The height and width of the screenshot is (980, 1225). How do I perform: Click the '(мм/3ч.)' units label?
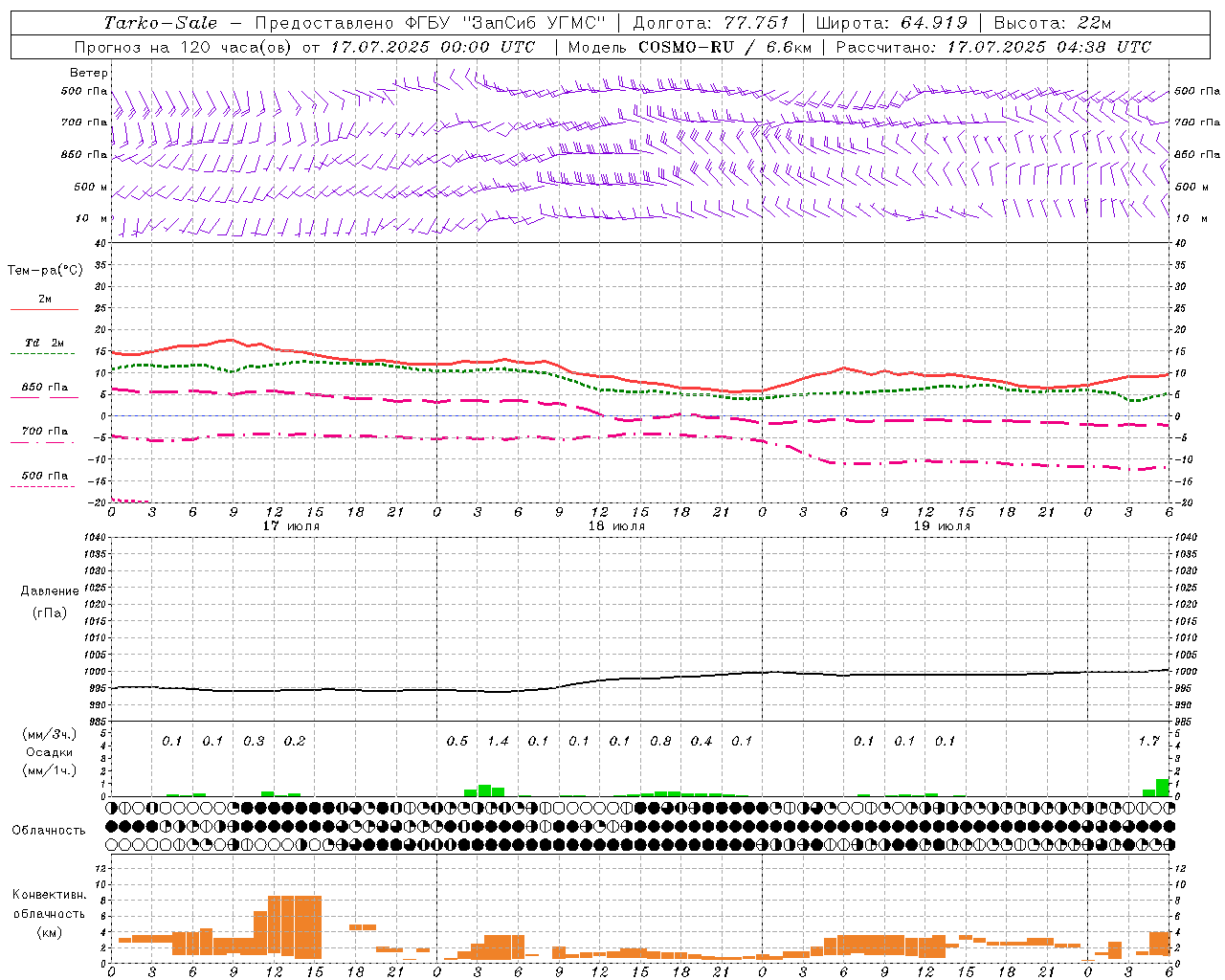(x=49, y=734)
